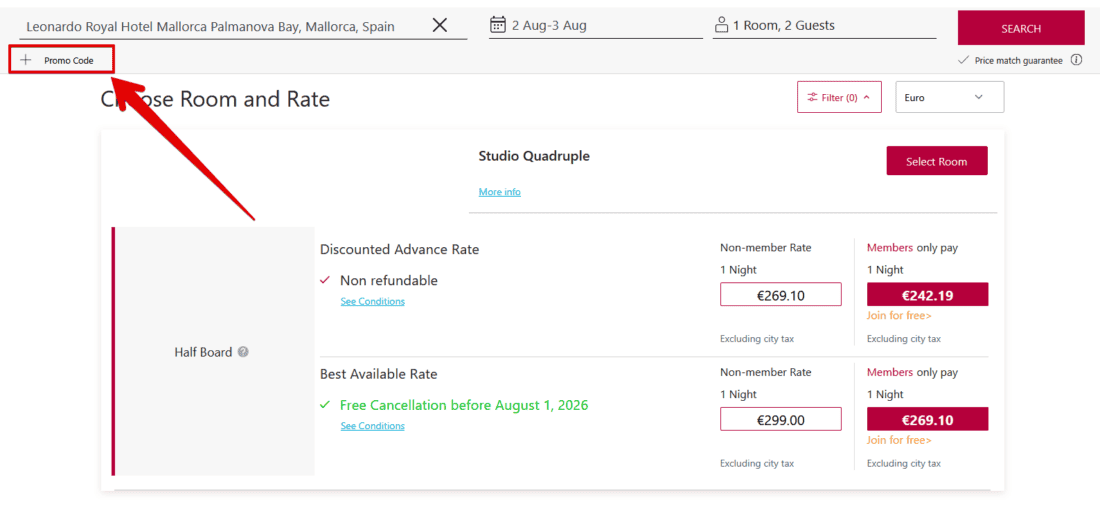This screenshot has height=522, width=1100.
Task: Open the 1 Room, 2 Guests selector
Action: point(824,26)
